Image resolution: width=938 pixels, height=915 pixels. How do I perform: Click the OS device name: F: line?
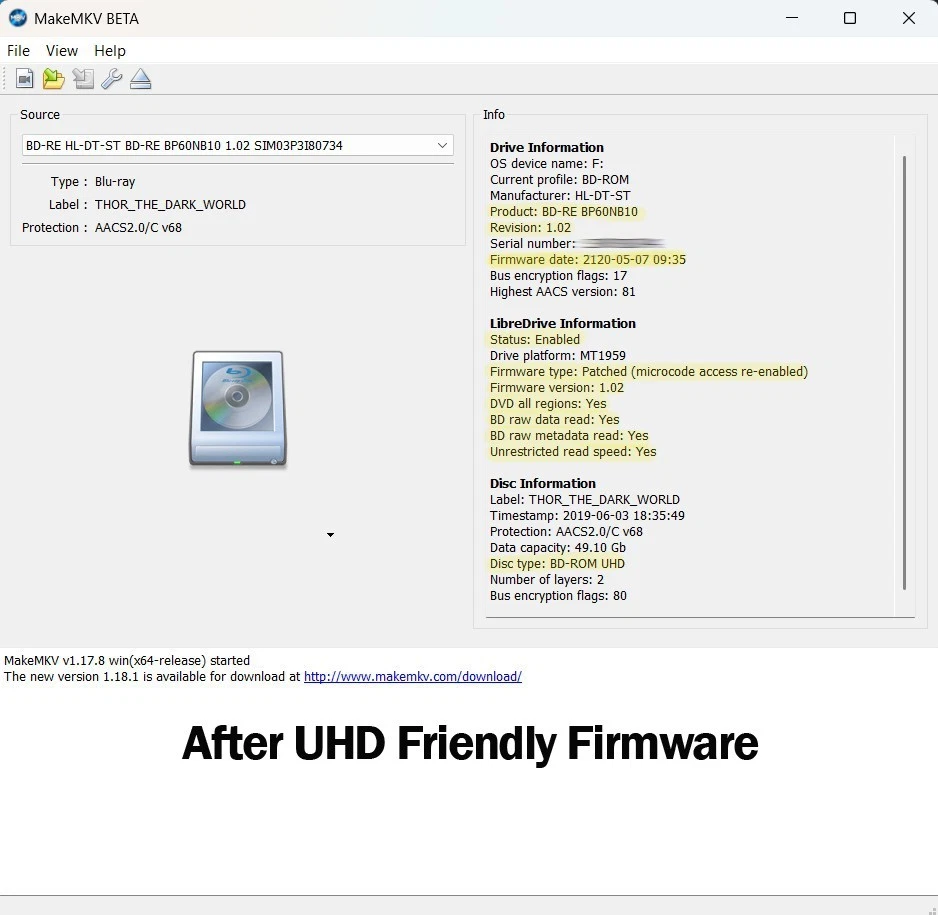pyautogui.click(x=547, y=163)
